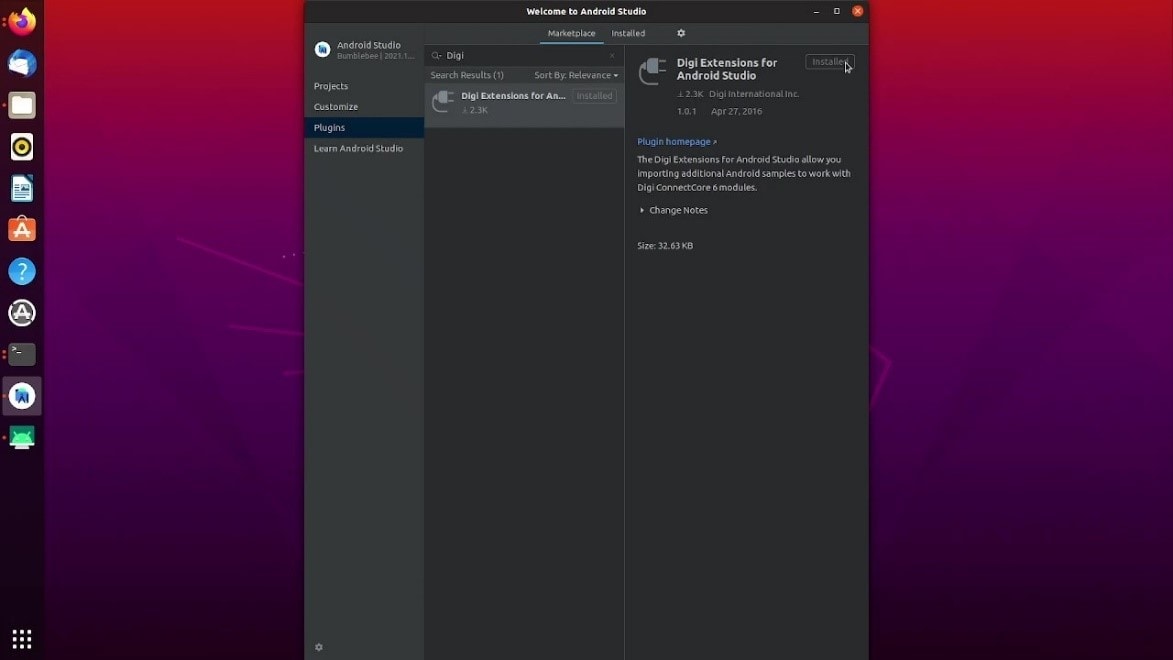Click the search magnifier icon
The width and height of the screenshot is (1173, 660).
(436, 56)
